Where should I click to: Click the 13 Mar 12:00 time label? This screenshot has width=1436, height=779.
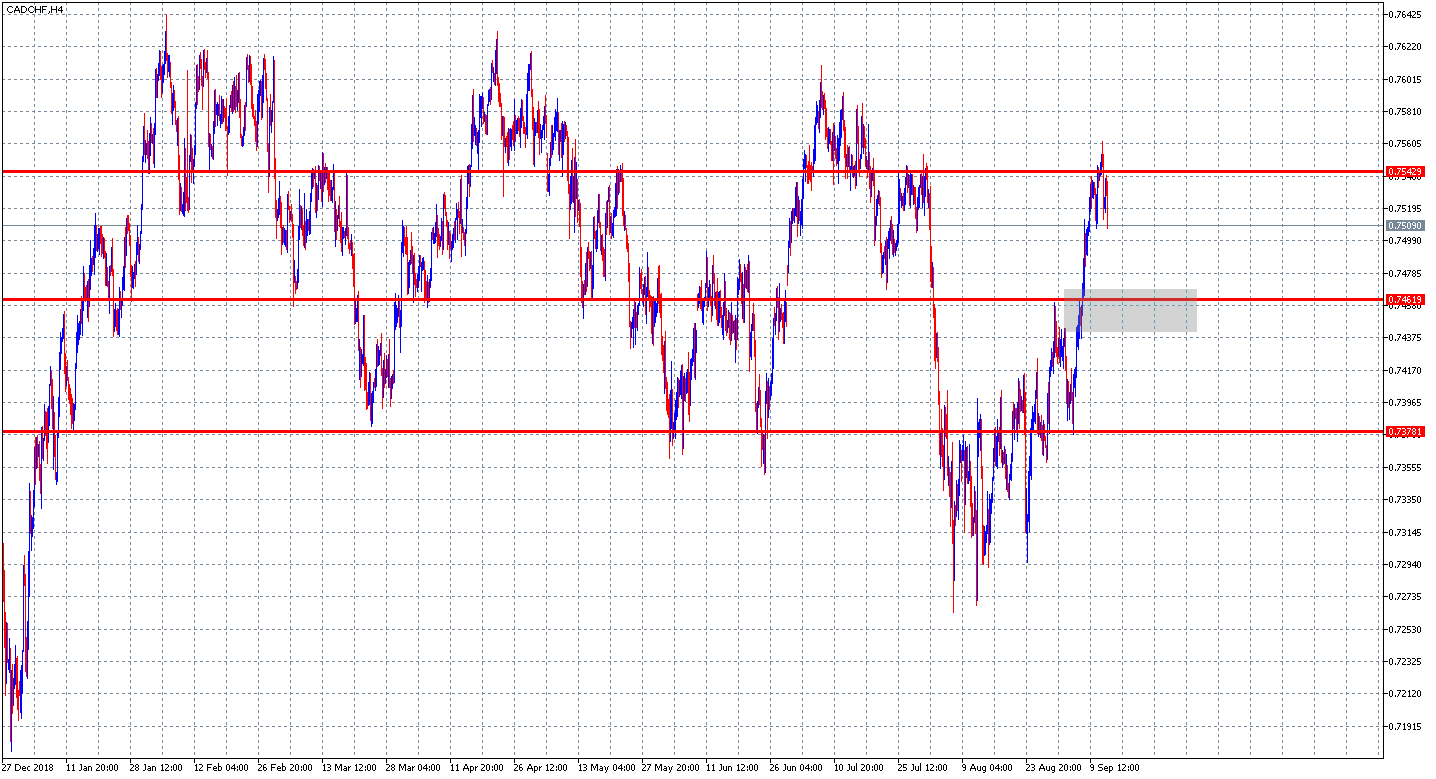[349, 769]
